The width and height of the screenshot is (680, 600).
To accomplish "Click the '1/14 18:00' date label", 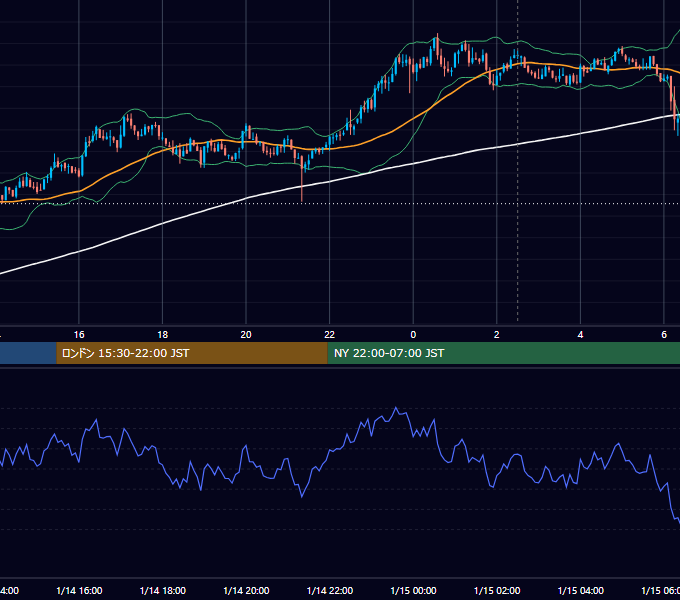I will point(163,591).
